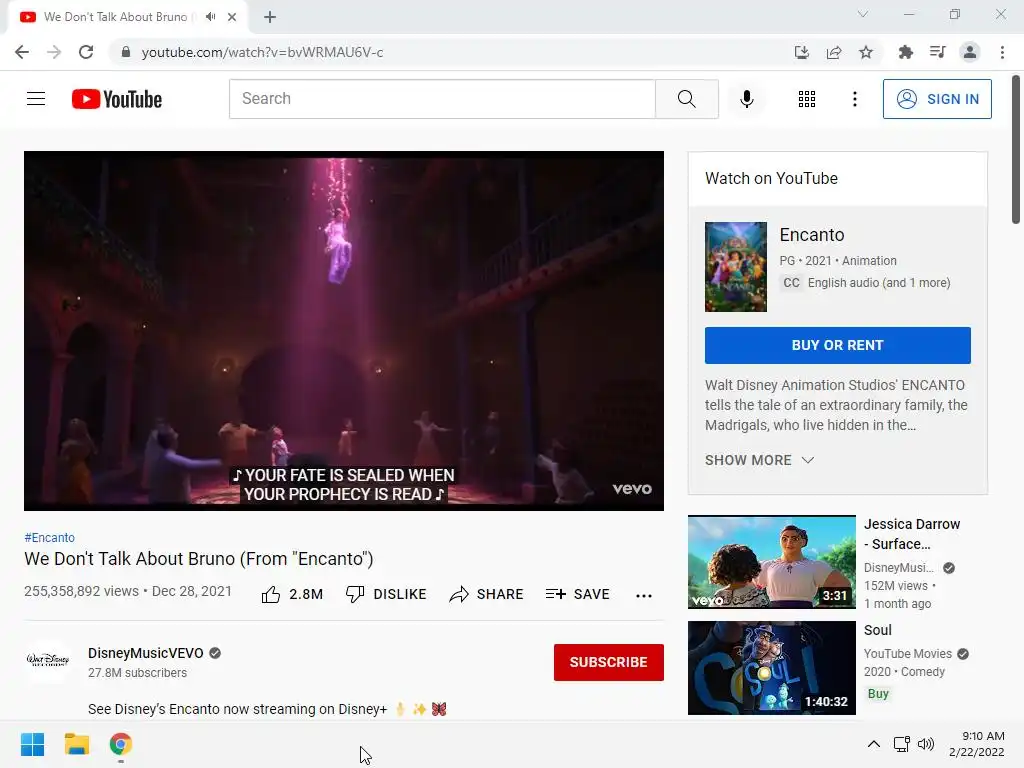Open media controls icon in Chrome toolbar
1024x768 pixels.
pyautogui.click(x=938, y=52)
